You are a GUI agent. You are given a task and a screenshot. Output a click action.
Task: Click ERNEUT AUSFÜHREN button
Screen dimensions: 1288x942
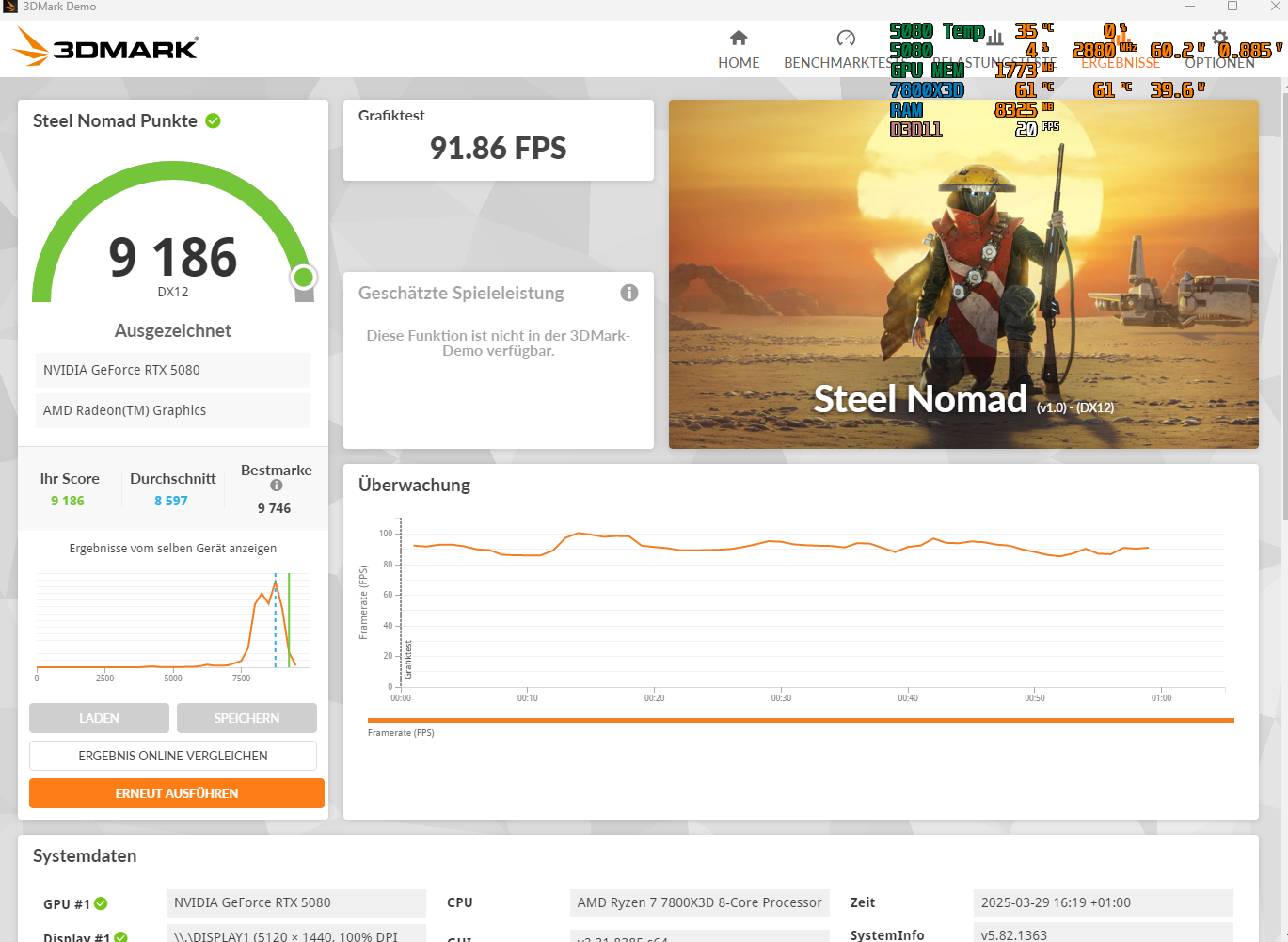point(177,793)
